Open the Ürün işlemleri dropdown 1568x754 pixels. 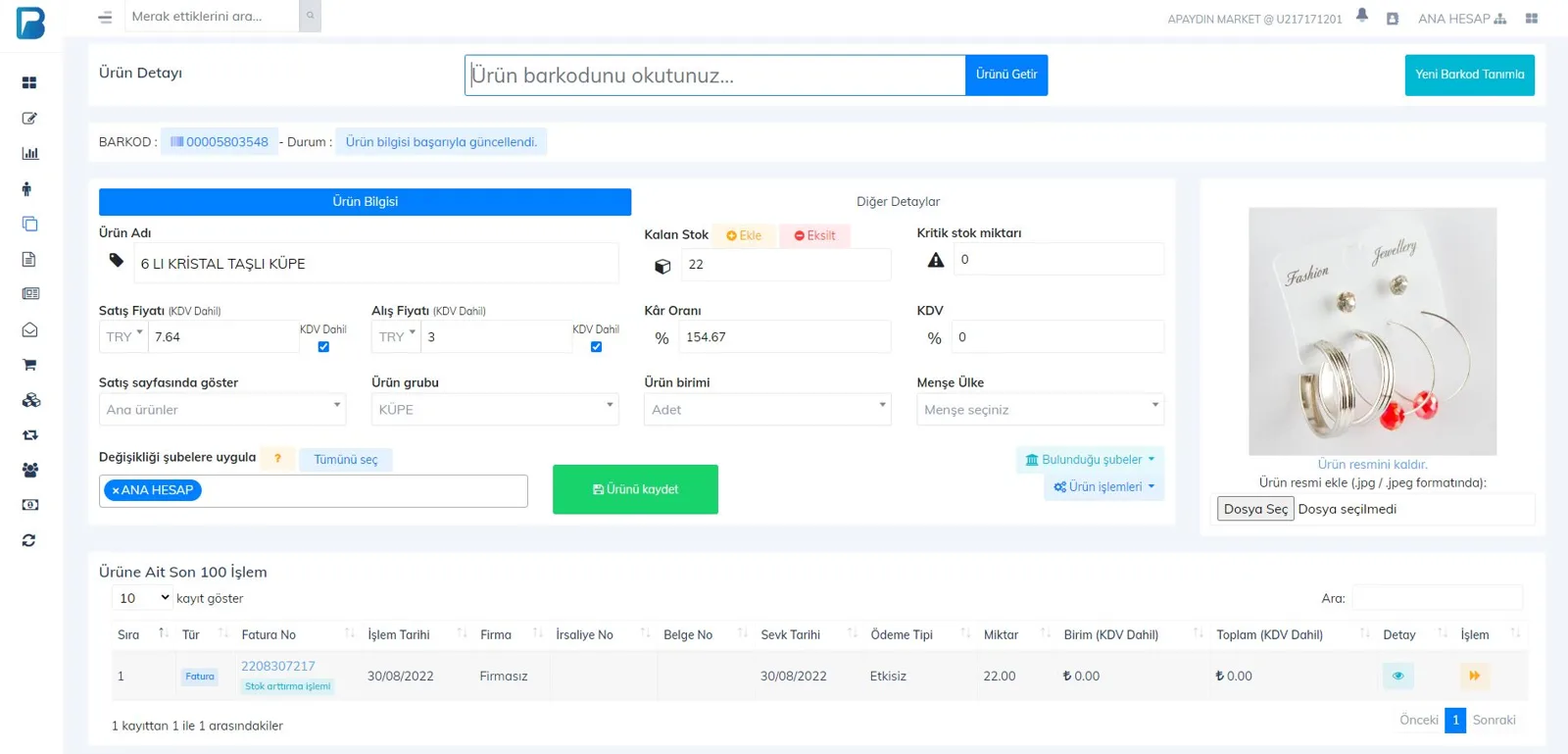click(x=1103, y=487)
